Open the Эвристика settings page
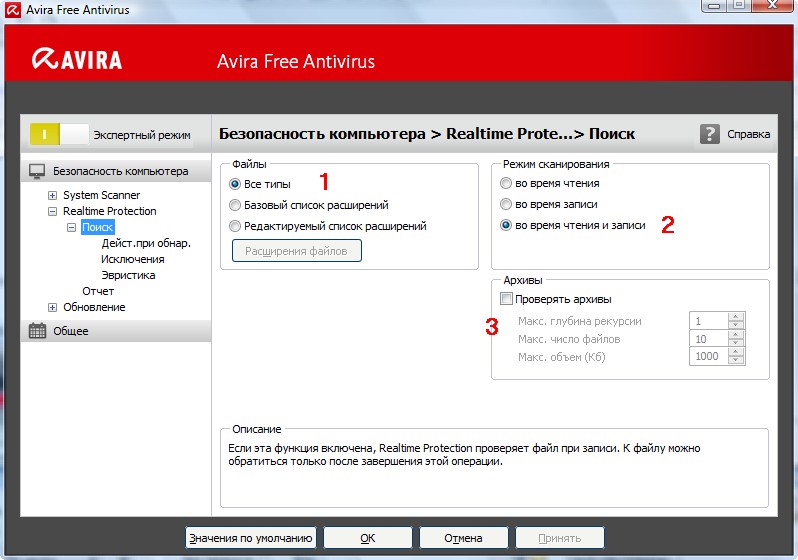The height and width of the screenshot is (560, 798). [x=128, y=275]
